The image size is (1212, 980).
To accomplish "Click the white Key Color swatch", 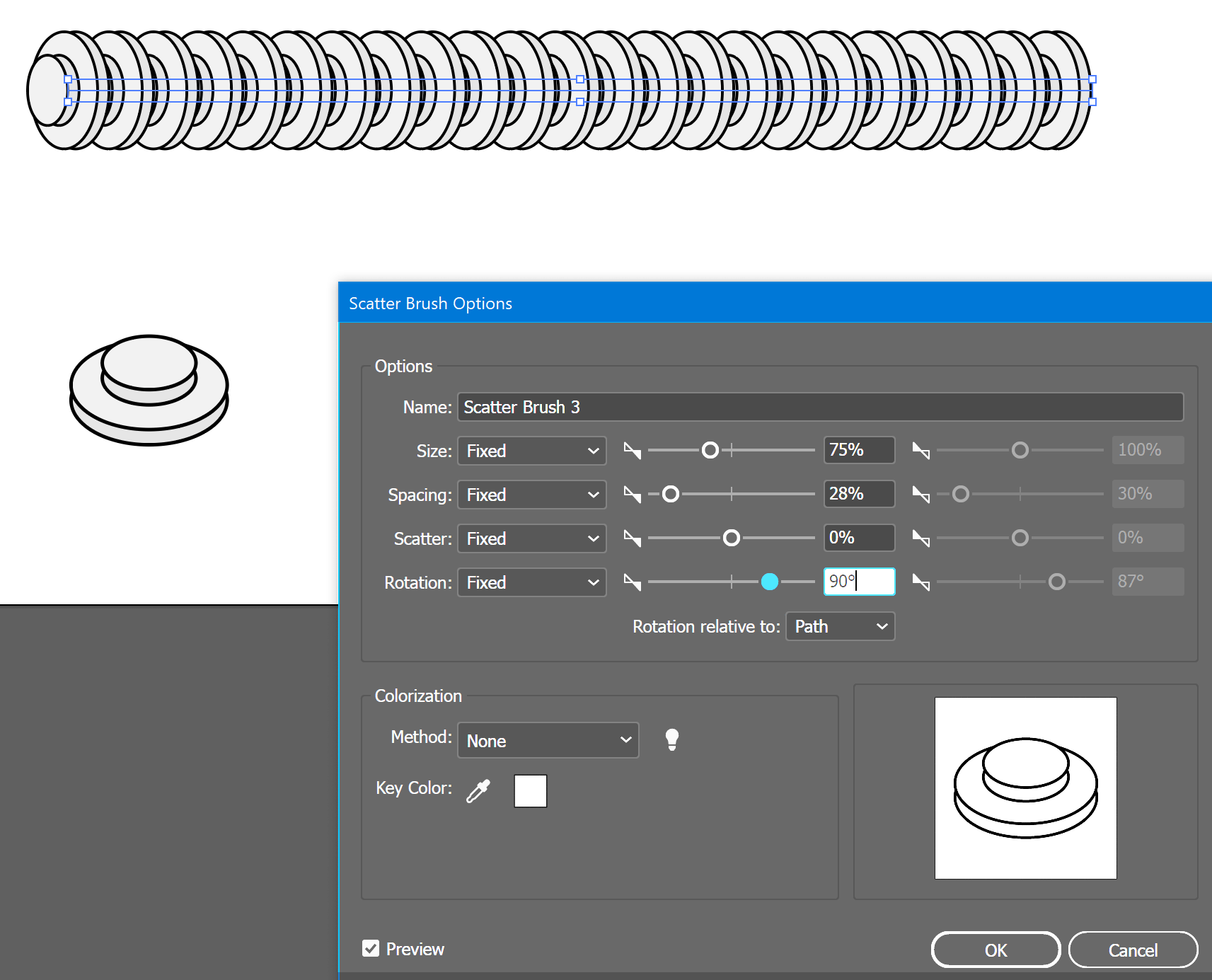I will pyautogui.click(x=530, y=790).
